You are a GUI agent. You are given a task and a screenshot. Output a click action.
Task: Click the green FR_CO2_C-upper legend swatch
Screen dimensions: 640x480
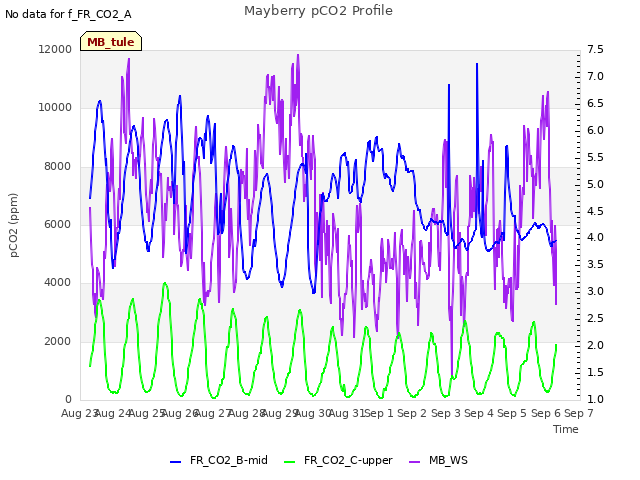click(289, 462)
